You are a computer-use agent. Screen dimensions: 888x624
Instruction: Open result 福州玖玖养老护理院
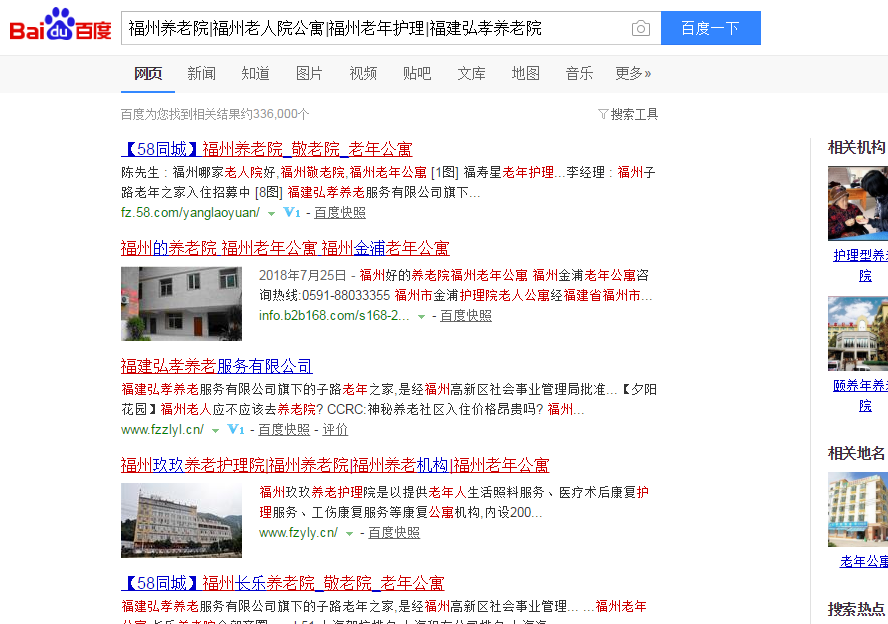point(335,465)
